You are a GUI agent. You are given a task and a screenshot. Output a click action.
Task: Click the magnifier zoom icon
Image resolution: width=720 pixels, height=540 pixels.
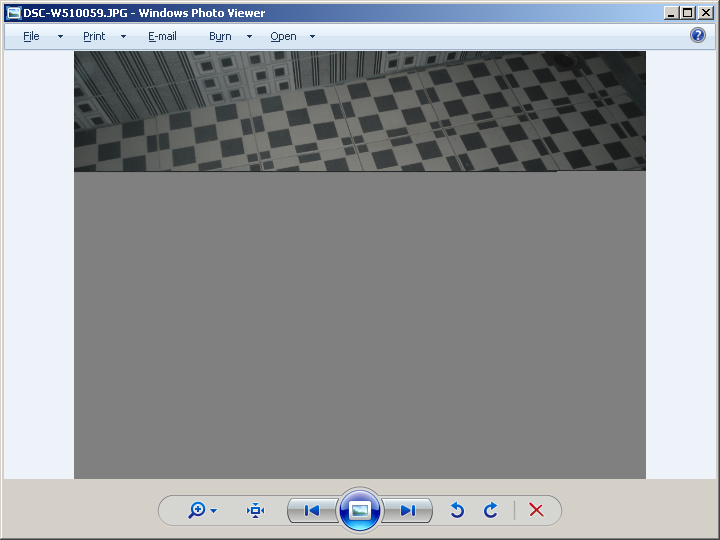[197, 510]
